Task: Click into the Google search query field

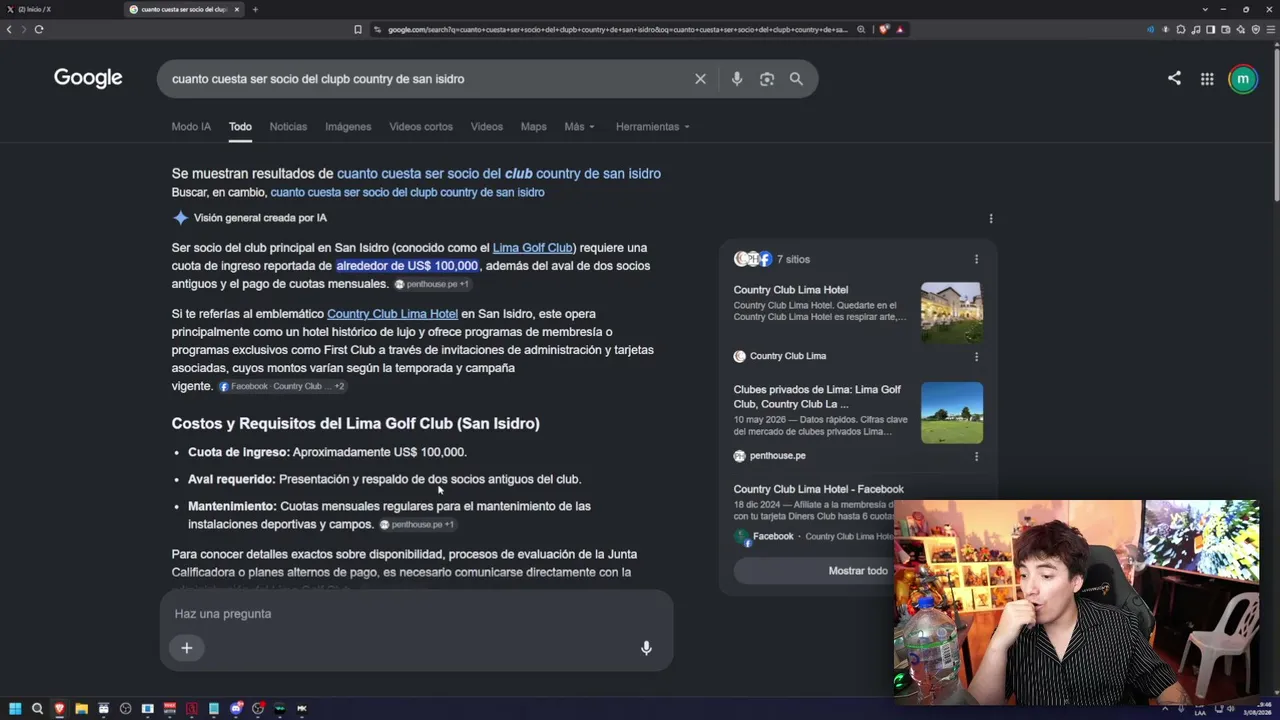Action: [425, 79]
